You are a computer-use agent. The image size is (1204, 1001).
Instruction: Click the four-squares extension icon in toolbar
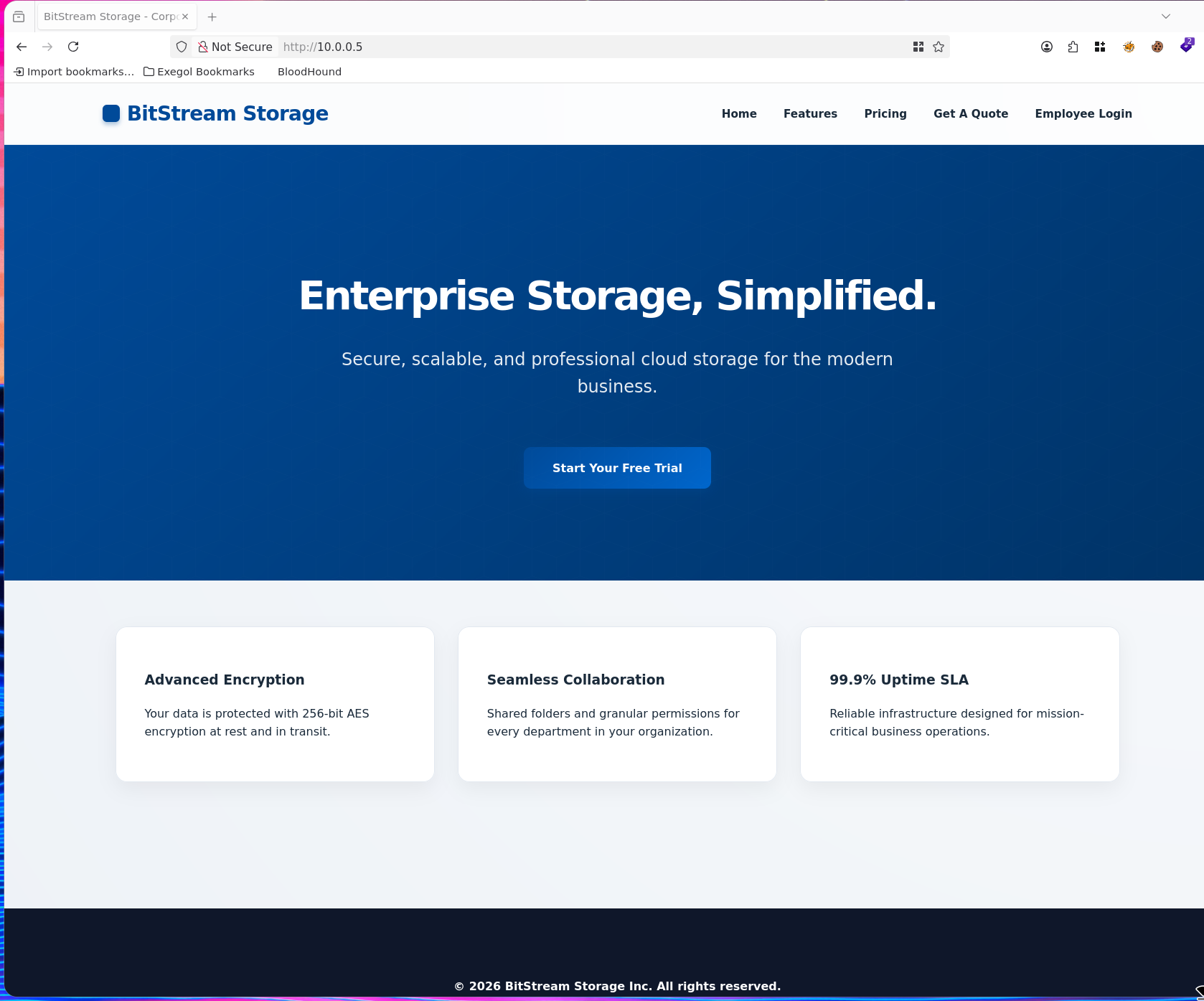point(1100,47)
